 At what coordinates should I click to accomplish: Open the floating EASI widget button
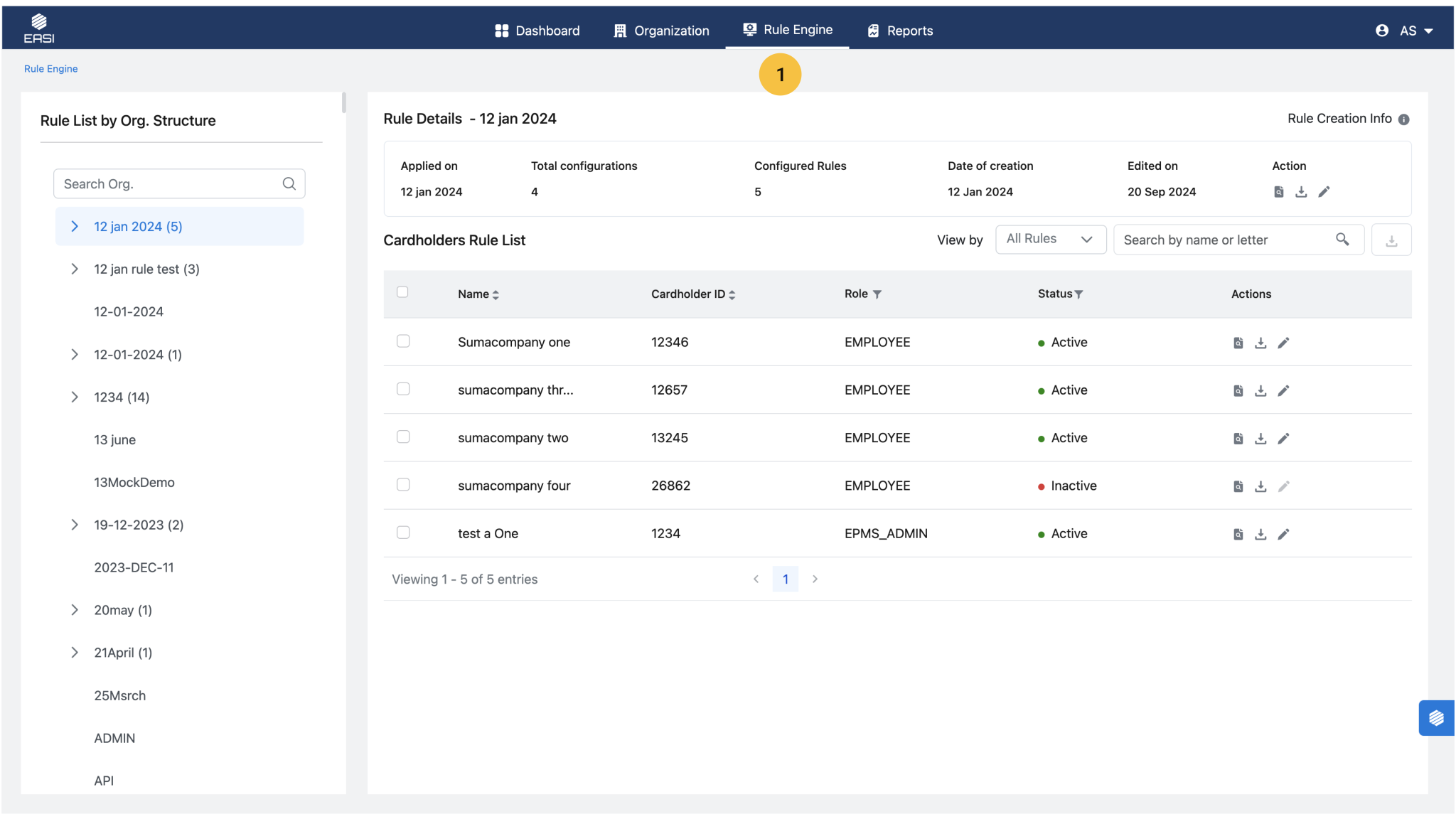(1436, 718)
